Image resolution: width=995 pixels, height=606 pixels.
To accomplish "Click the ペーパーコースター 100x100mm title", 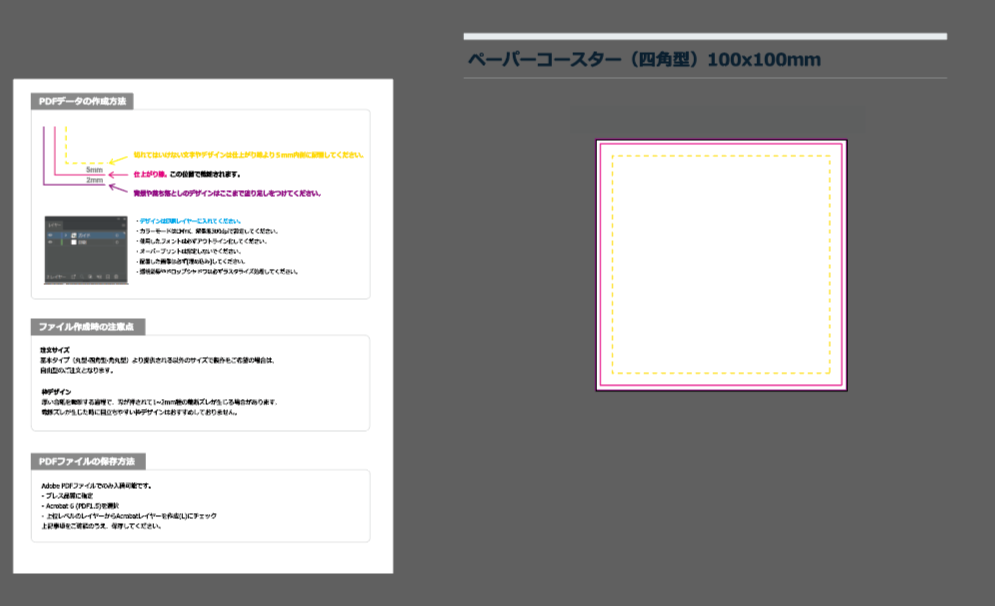I will [x=643, y=60].
